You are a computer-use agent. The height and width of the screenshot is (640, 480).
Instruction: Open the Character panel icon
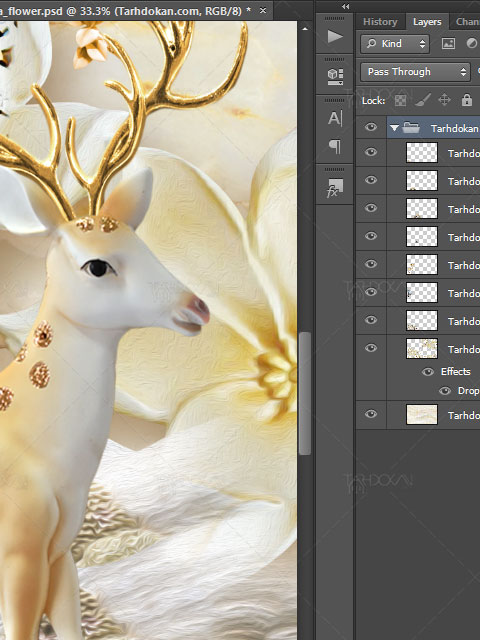(x=335, y=119)
